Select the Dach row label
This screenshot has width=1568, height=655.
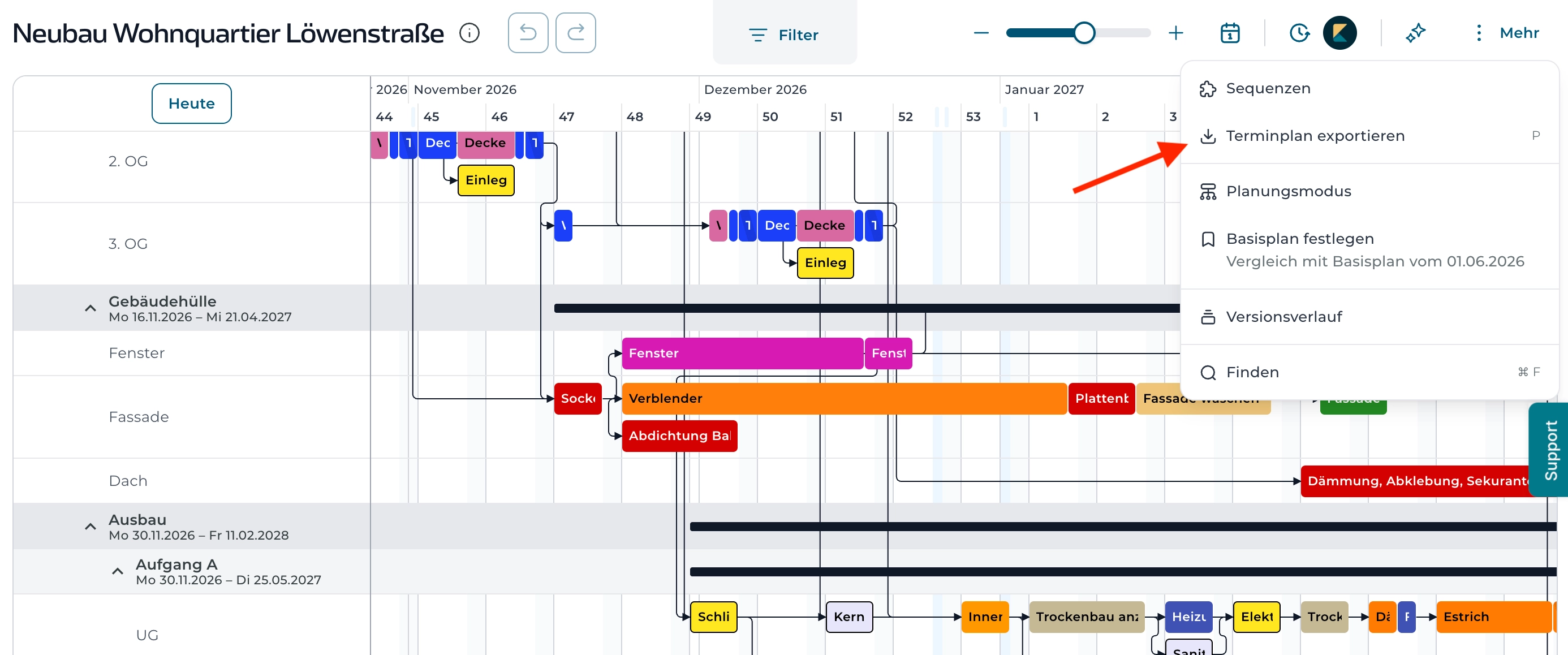(x=128, y=481)
